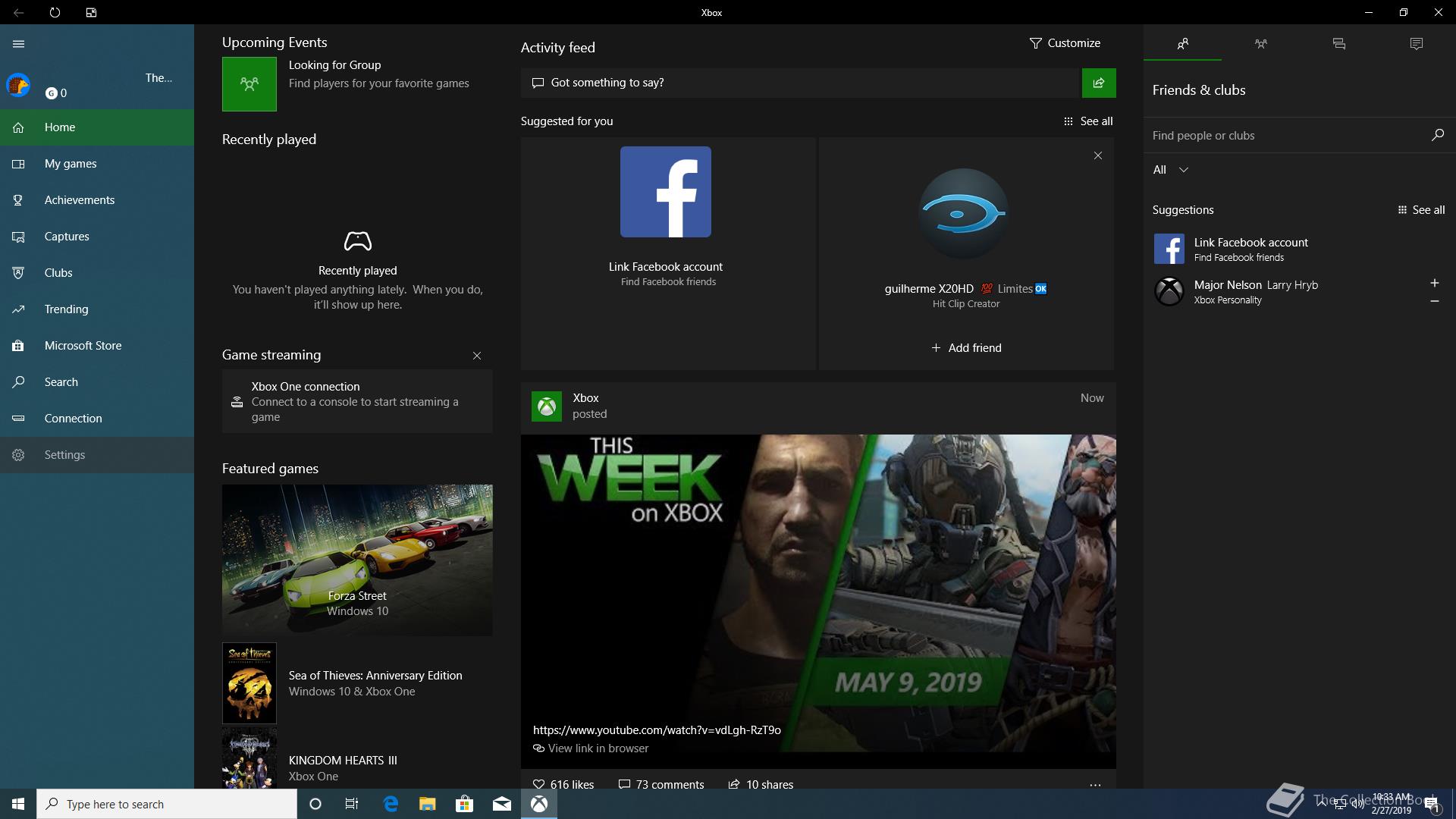Open Xbox One connection card

pyautogui.click(x=357, y=401)
